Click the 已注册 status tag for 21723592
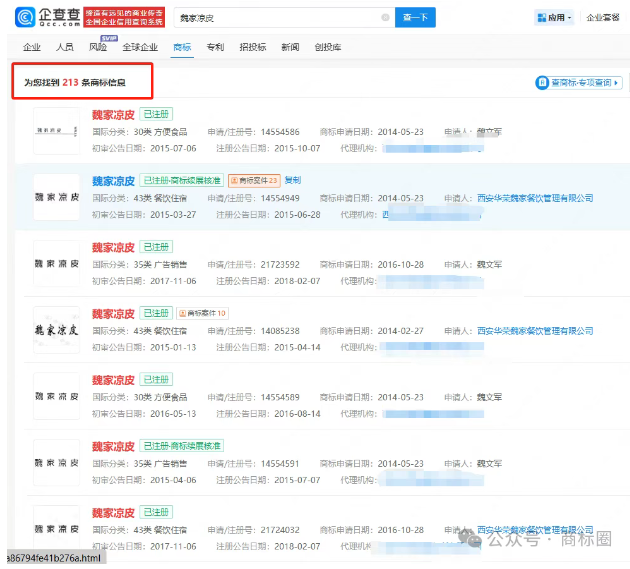This screenshot has width=630, height=569. click(156, 247)
